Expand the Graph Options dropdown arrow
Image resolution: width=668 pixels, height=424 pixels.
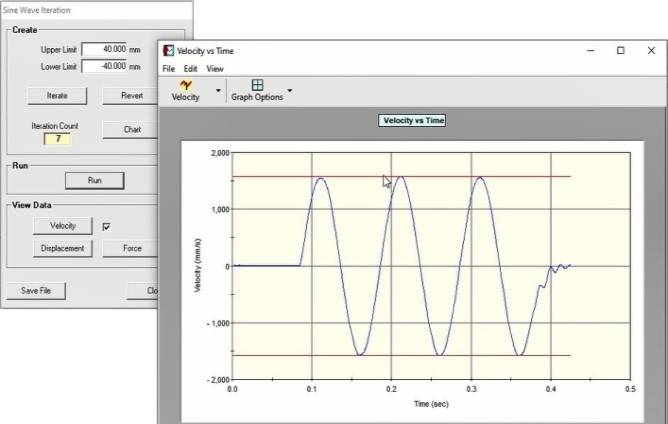[290, 90]
